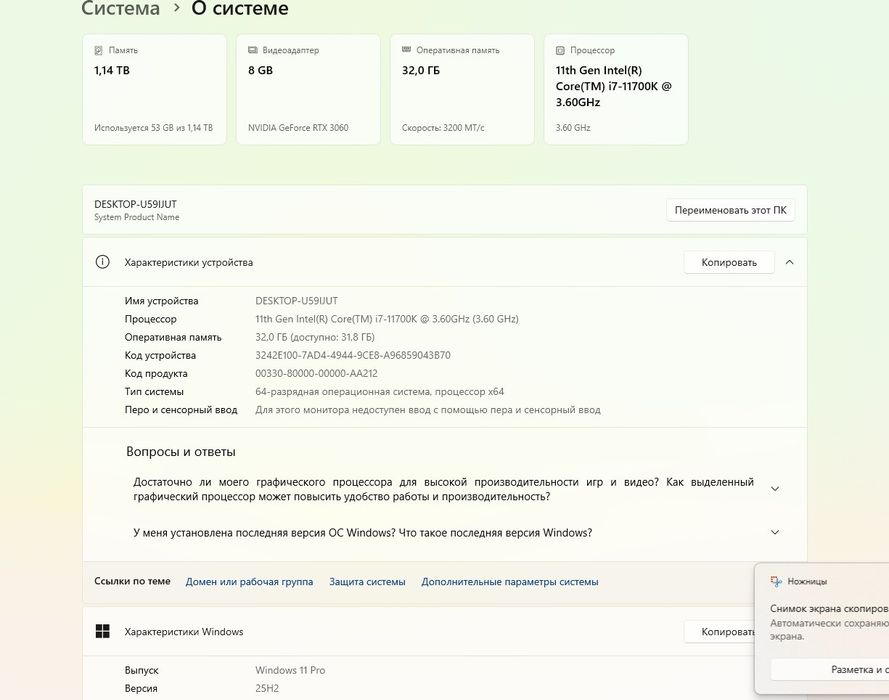This screenshot has width=889, height=700.
Task: Select the 64-разрядная операционная система value
Action: pos(379,392)
